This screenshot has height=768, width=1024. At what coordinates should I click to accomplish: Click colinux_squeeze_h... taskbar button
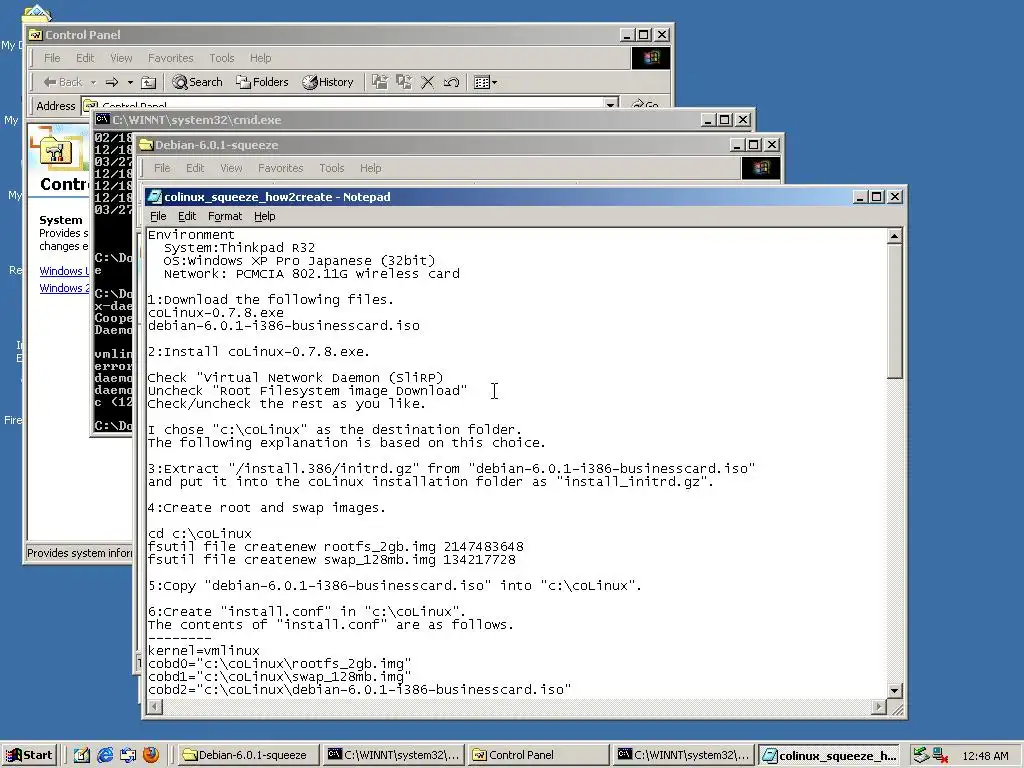830,755
